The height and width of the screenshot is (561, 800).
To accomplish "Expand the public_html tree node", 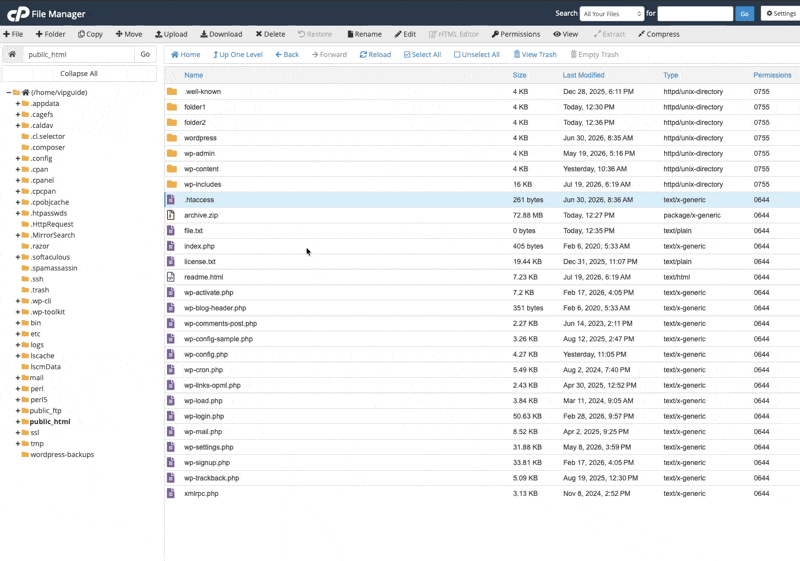I will click(18, 422).
